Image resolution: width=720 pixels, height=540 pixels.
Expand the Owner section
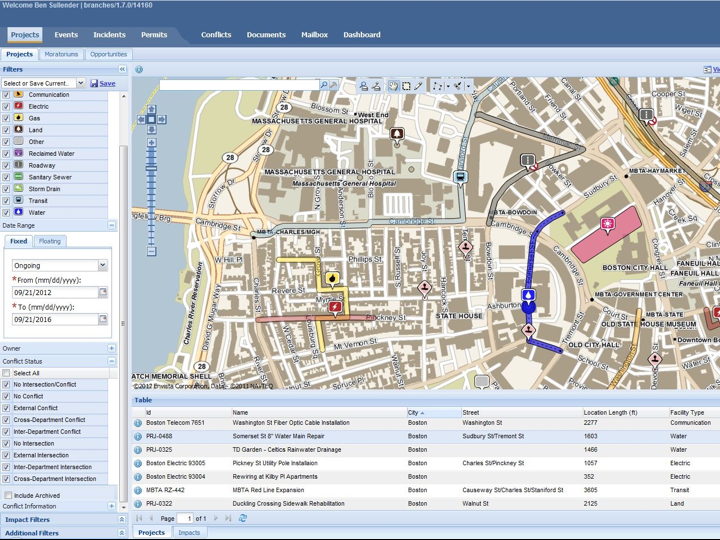tap(111, 349)
